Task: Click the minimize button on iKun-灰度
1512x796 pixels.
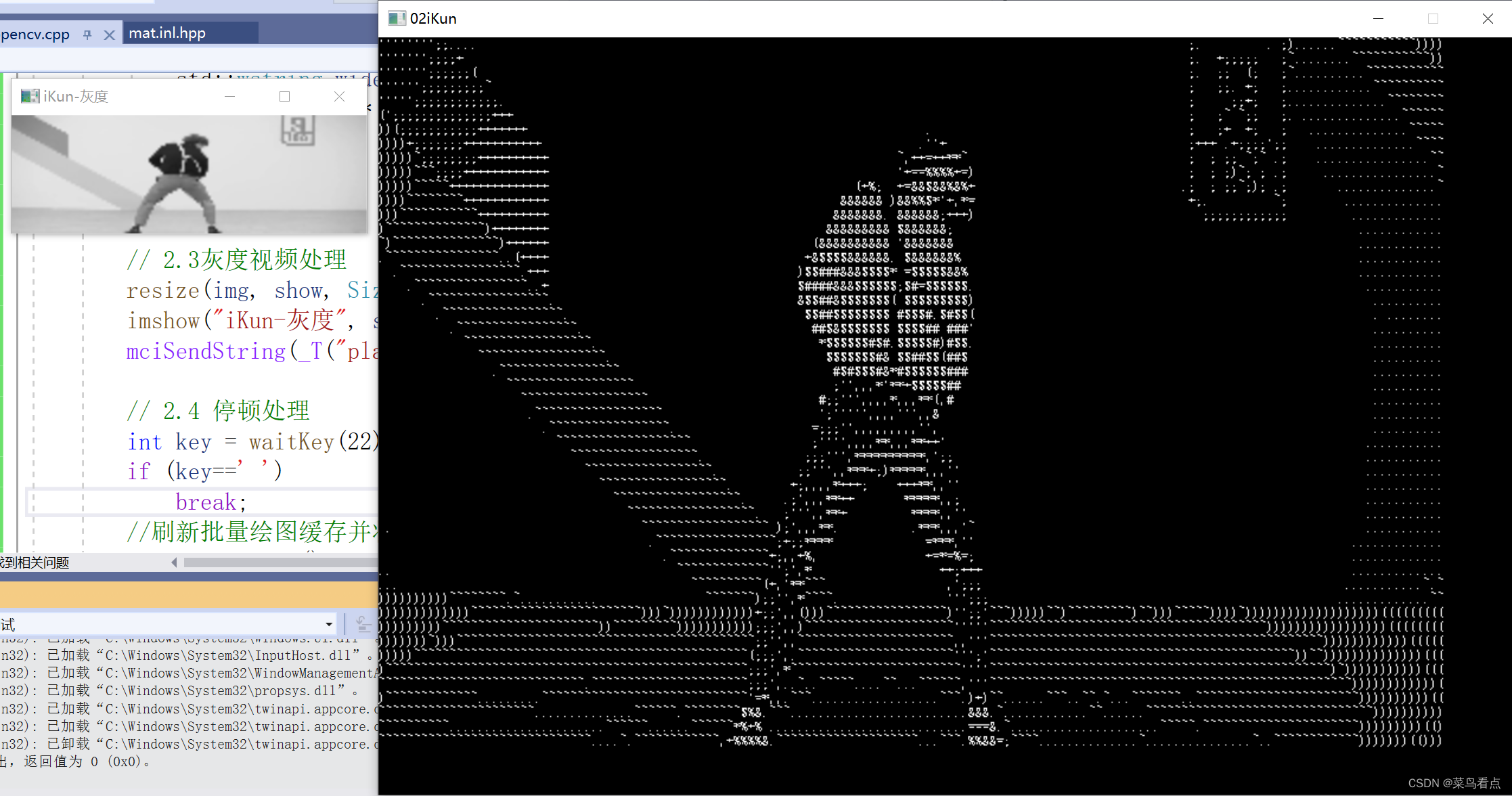Action: pos(230,97)
